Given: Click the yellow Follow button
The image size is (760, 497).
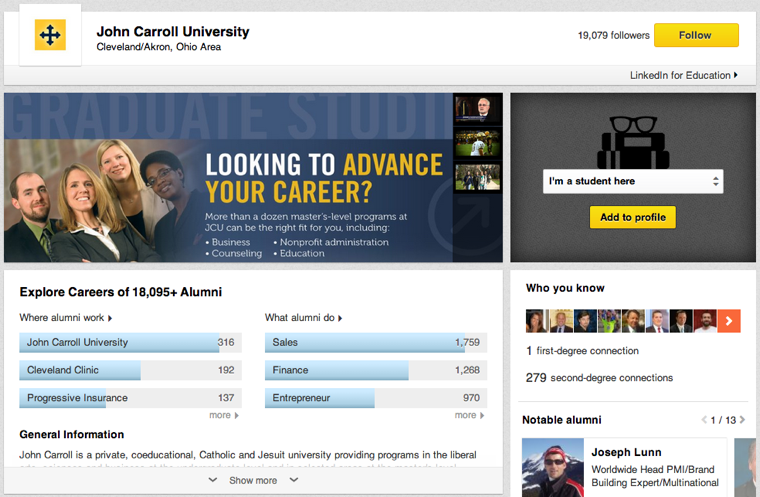Looking at the screenshot, I should coord(696,35).
